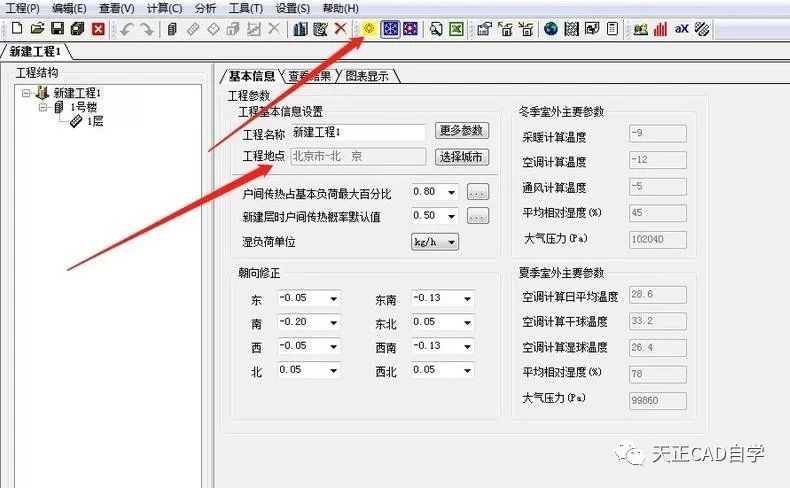Click the diagonal striped hatch icon
Screen dimensions: 790x488
[702, 29]
